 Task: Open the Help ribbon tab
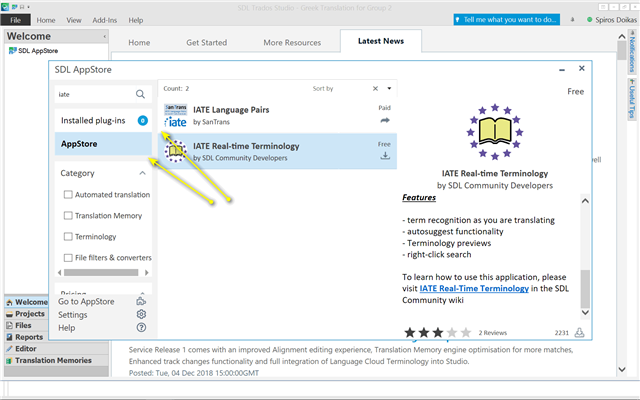pyautogui.click(x=136, y=20)
